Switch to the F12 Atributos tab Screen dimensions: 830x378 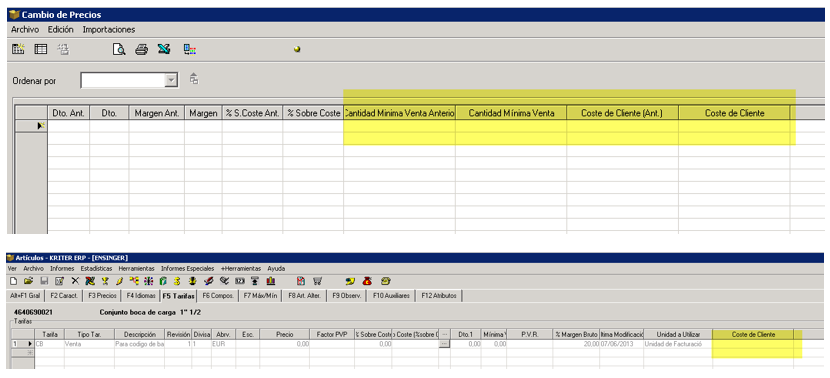coord(439,296)
